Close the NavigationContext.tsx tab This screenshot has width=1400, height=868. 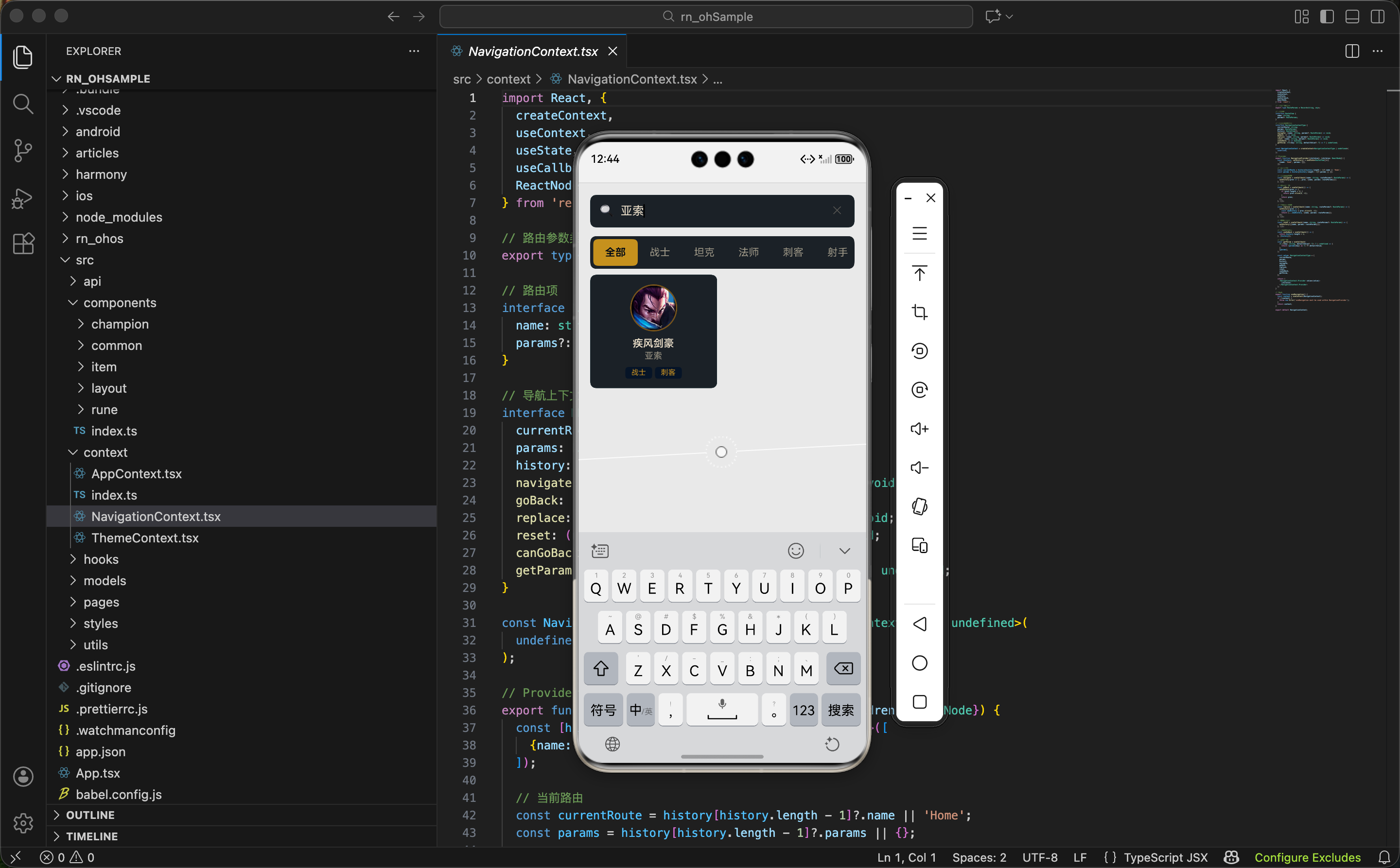(612, 51)
